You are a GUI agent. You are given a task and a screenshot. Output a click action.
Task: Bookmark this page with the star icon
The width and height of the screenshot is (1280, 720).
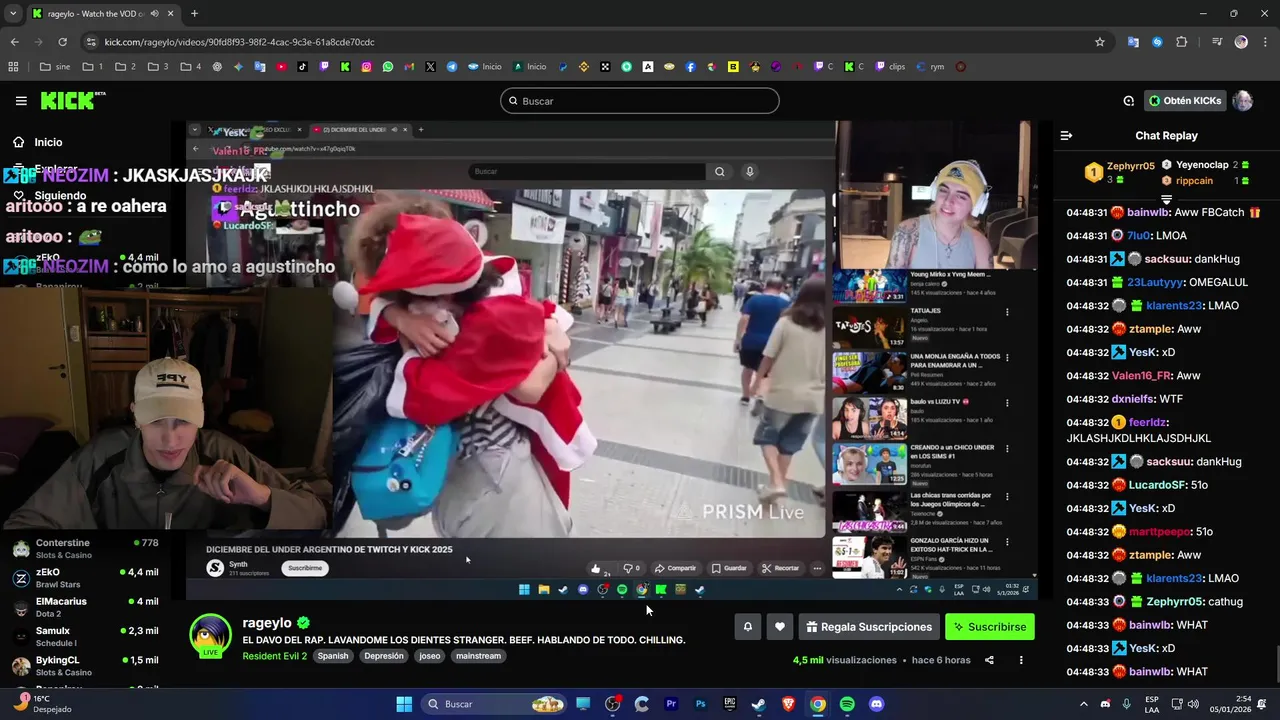click(1100, 42)
